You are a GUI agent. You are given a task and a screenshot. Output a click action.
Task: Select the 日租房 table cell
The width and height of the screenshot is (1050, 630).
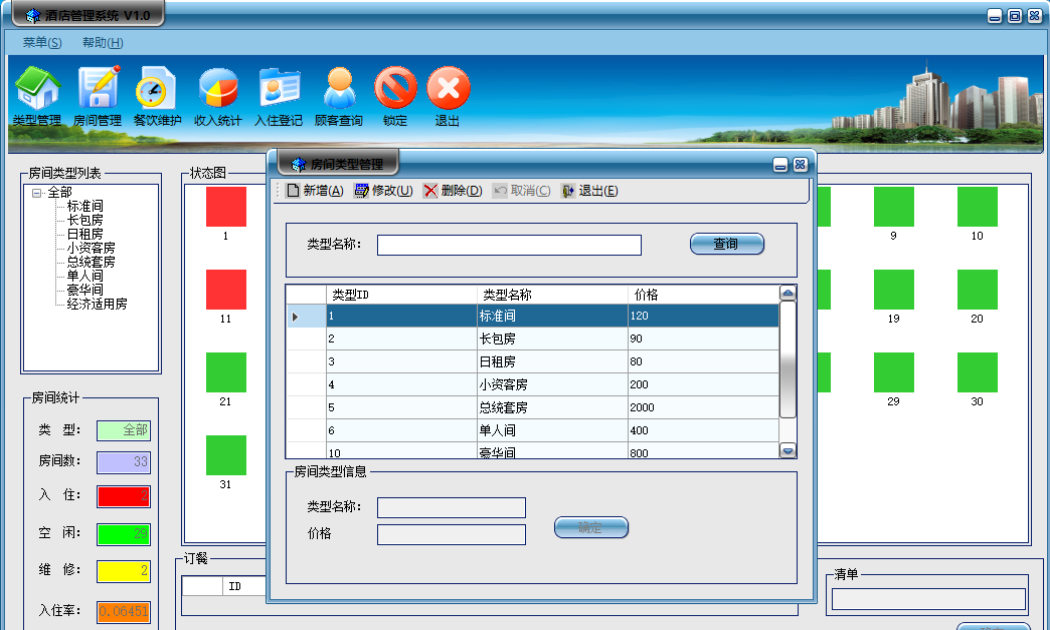click(x=552, y=362)
